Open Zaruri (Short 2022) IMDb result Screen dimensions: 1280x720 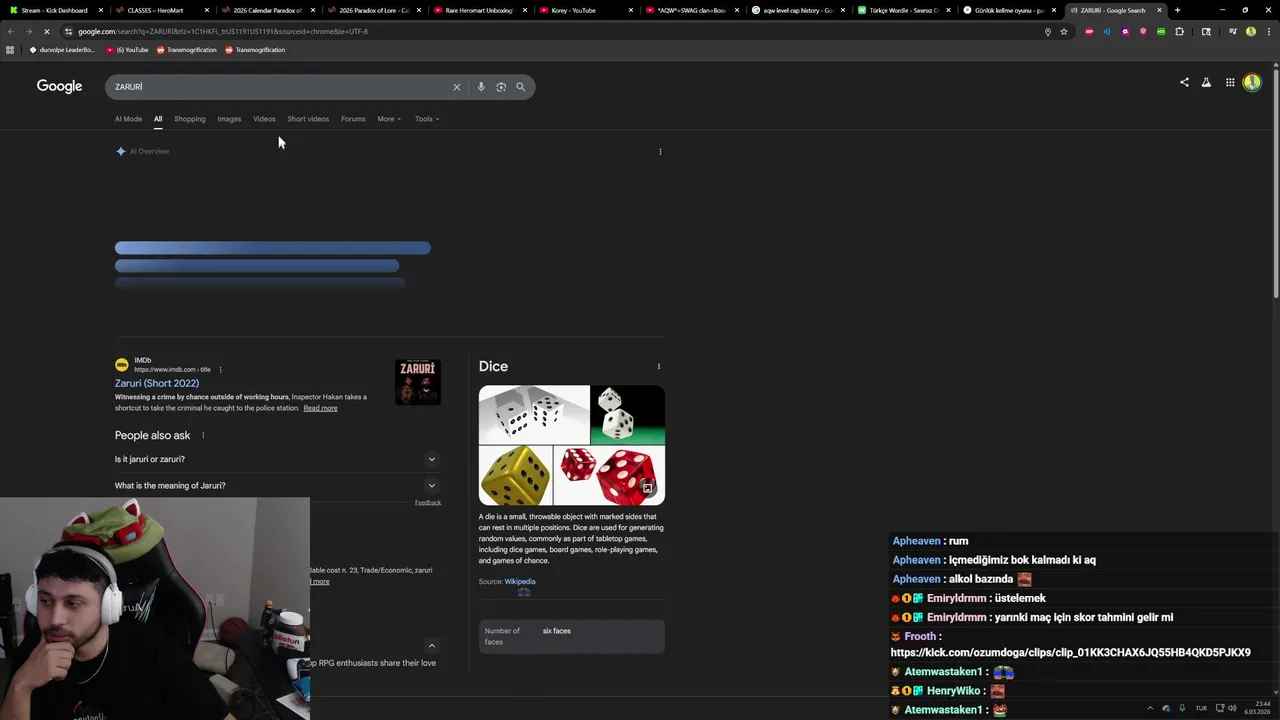click(156, 383)
